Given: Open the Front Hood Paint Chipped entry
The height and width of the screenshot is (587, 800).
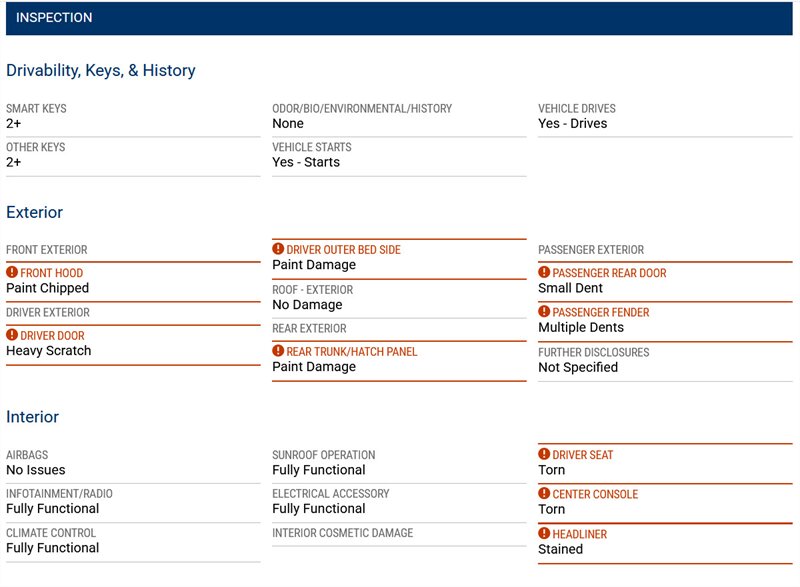Looking at the screenshot, I should (48, 288).
